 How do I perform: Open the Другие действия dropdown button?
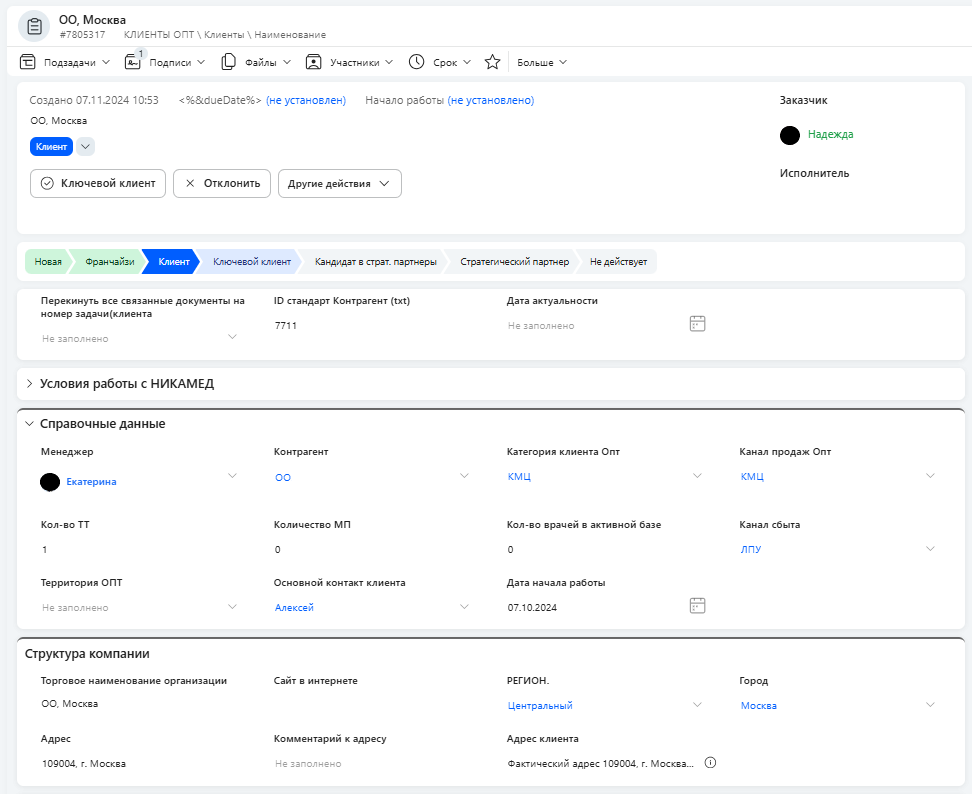click(x=340, y=183)
